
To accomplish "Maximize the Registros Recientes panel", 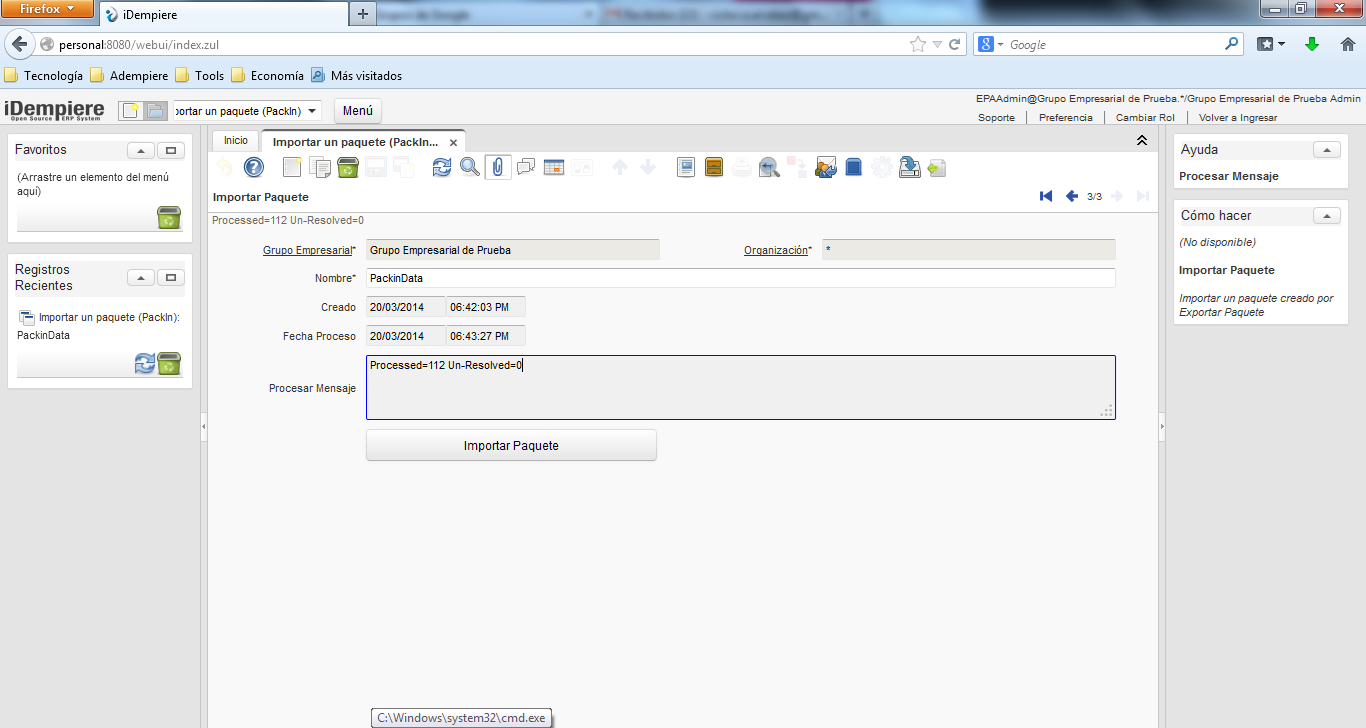I will [x=171, y=278].
